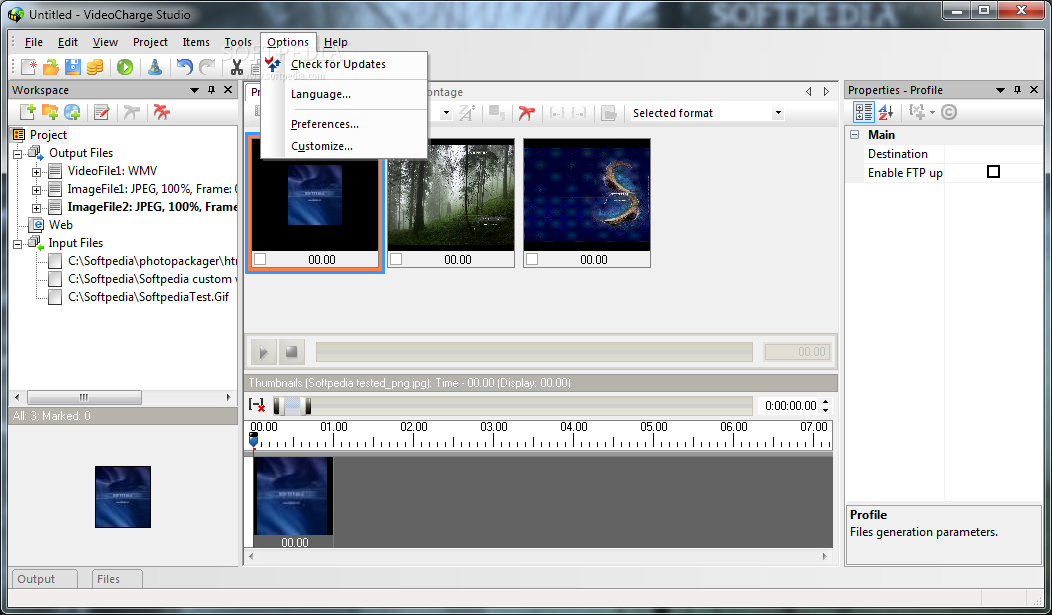Add new output file in Workspace toolbar
1052x615 pixels.
28,112
